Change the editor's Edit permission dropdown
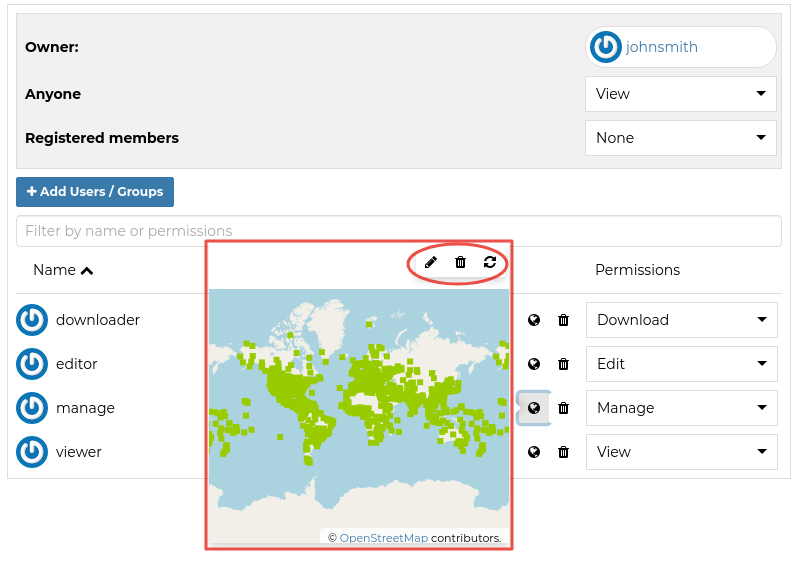 (x=681, y=364)
